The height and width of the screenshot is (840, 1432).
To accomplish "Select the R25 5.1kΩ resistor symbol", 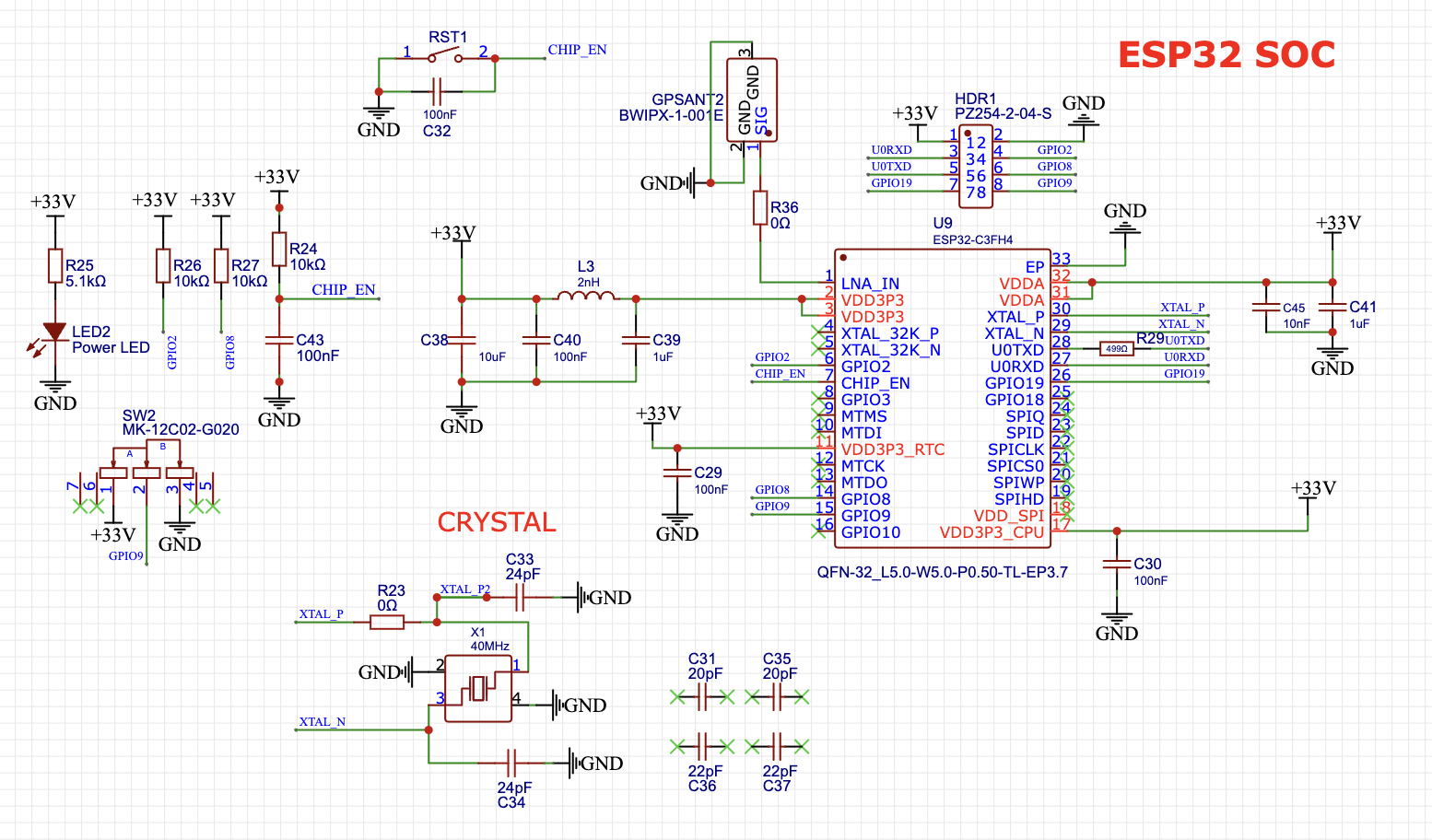I will (55, 266).
